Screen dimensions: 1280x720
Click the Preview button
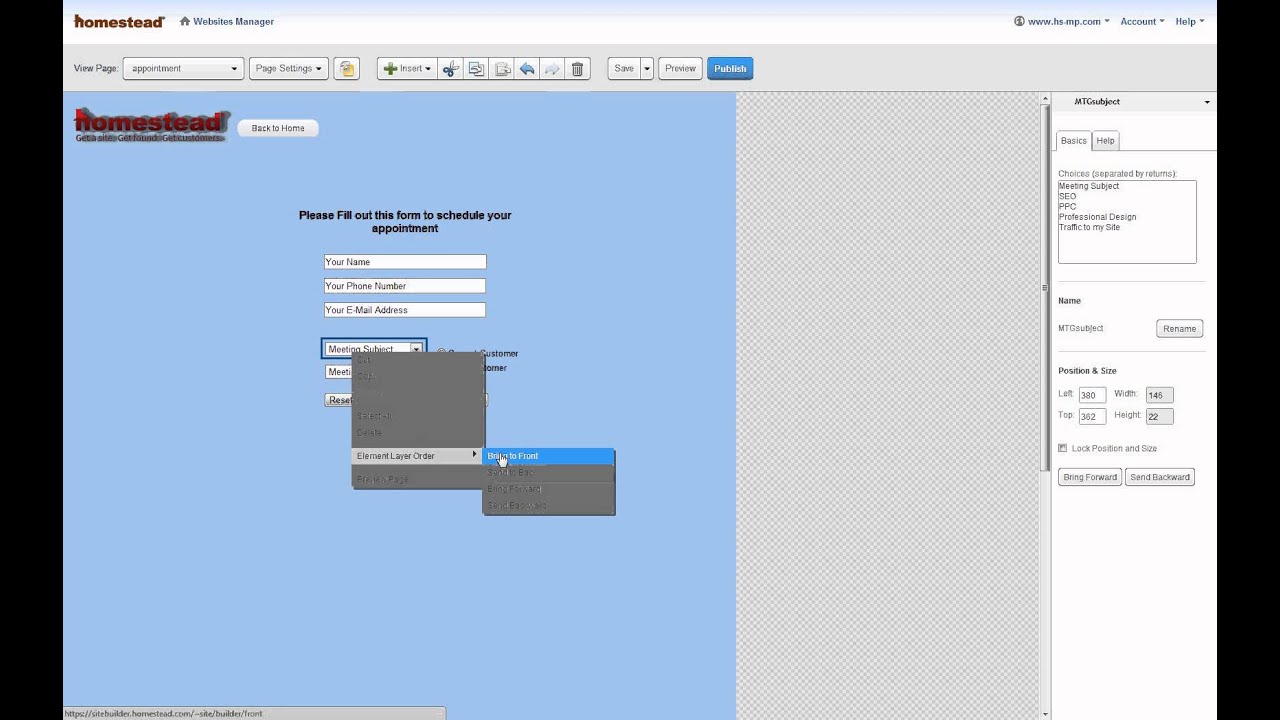click(680, 69)
